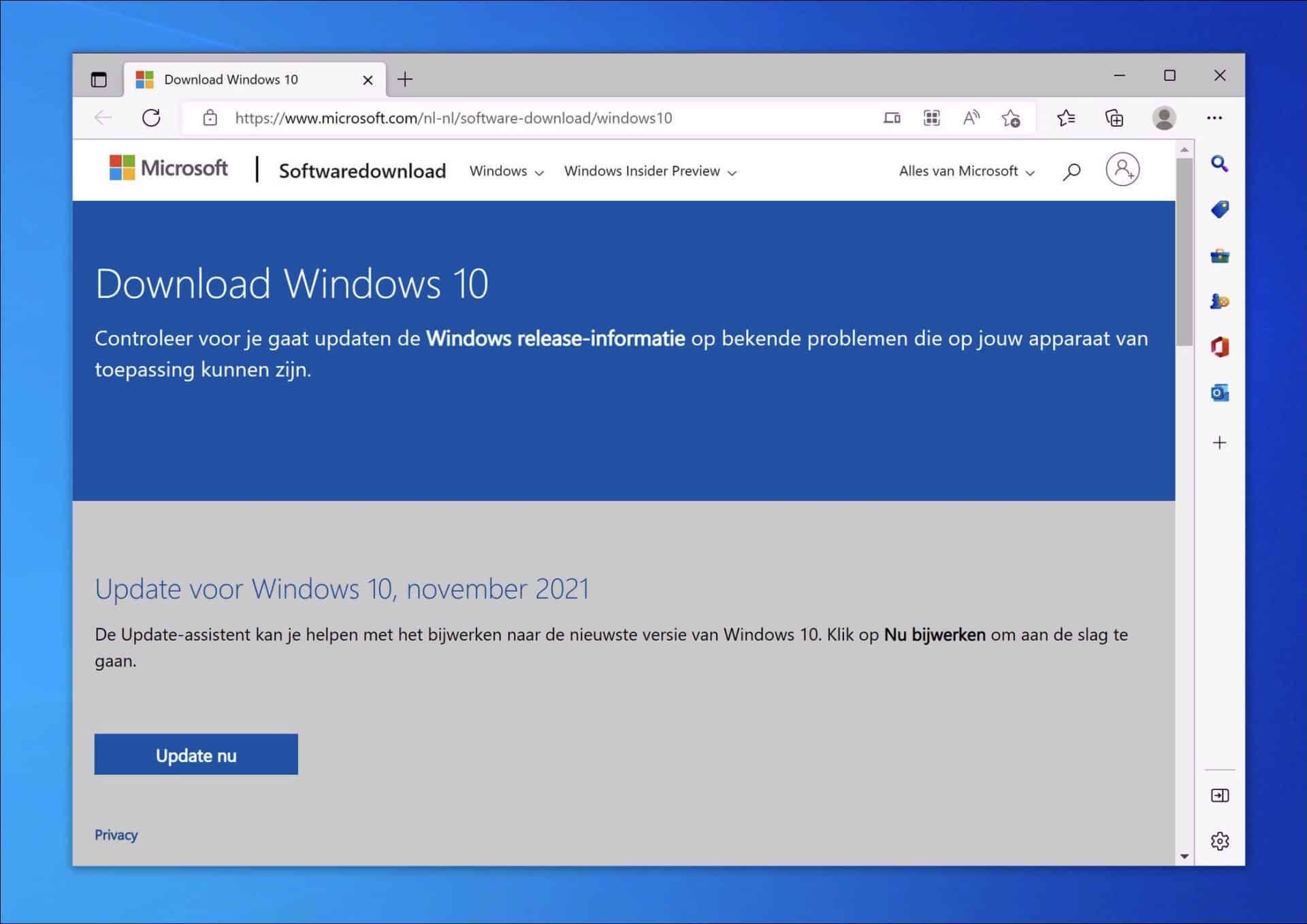Click the Add this page to favorites star
The height and width of the screenshot is (924, 1307).
(1012, 119)
